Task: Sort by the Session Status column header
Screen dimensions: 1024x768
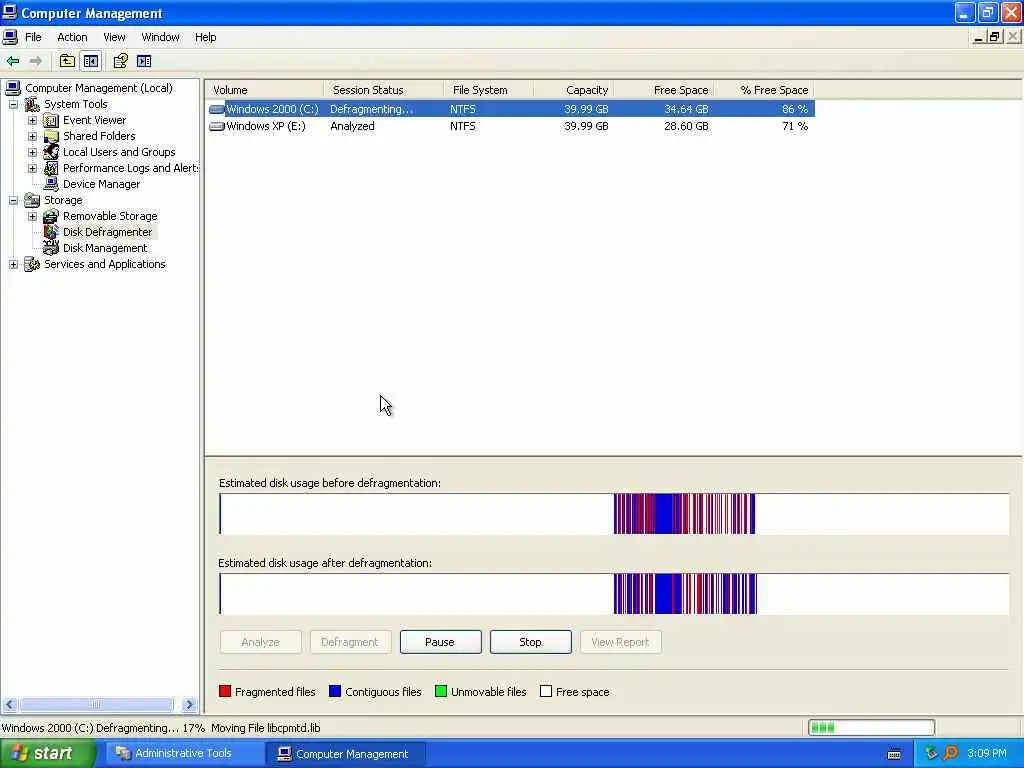Action: coord(383,90)
